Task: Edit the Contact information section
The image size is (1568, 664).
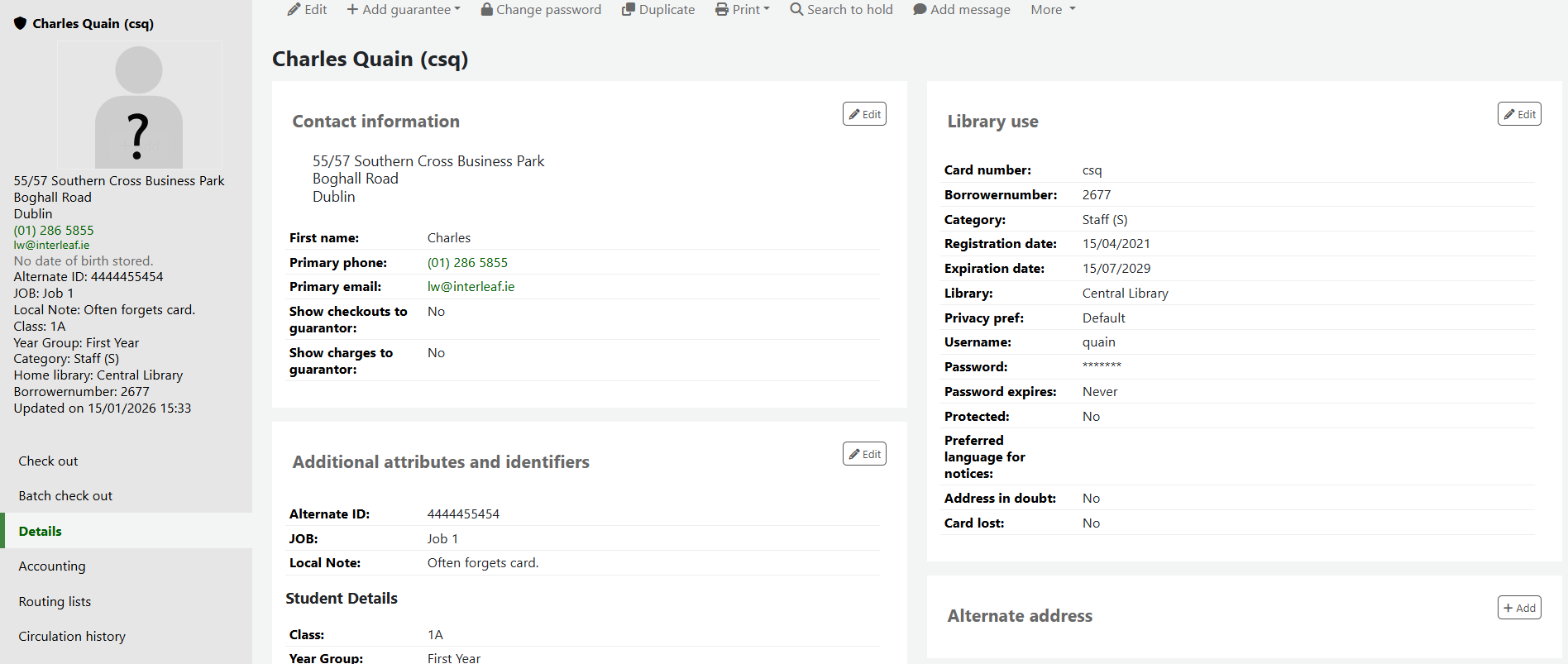Action: (x=864, y=114)
